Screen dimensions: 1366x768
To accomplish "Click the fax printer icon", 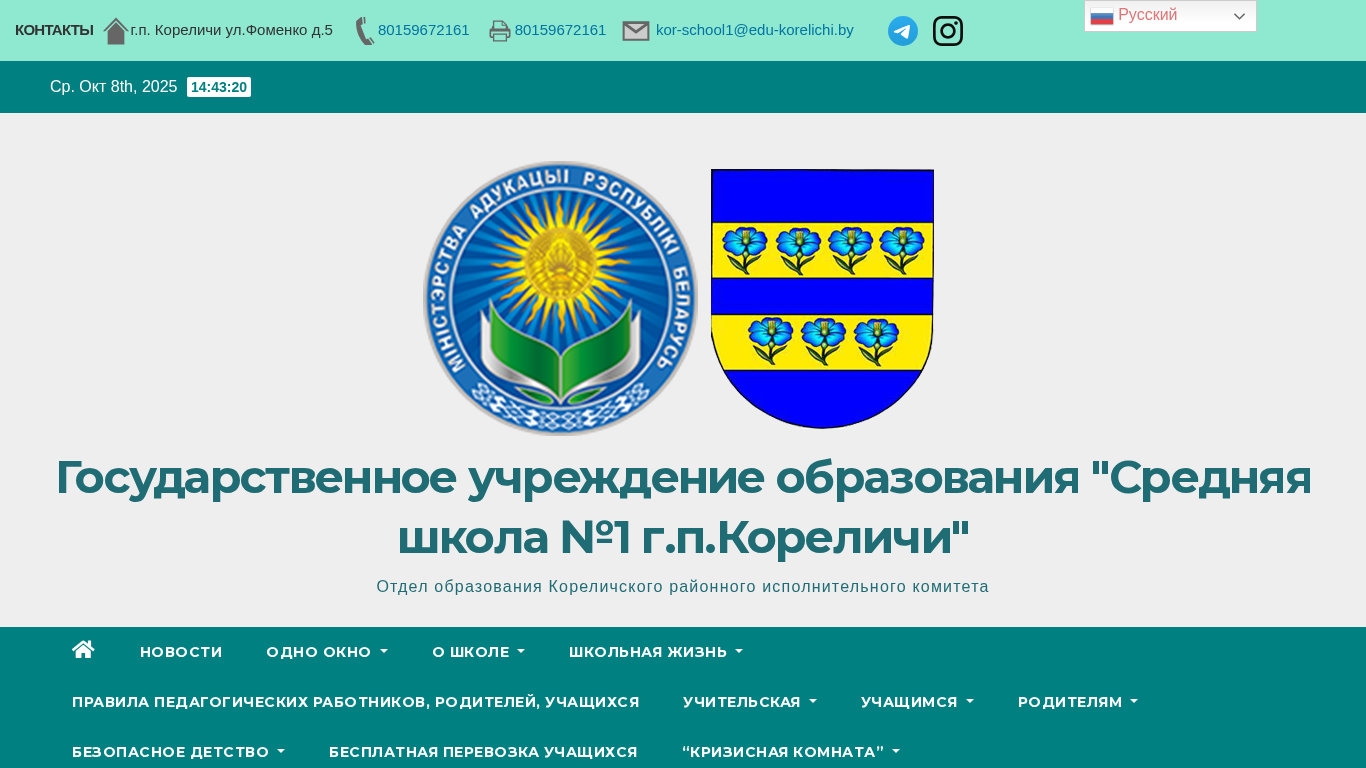I will [x=500, y=31].
